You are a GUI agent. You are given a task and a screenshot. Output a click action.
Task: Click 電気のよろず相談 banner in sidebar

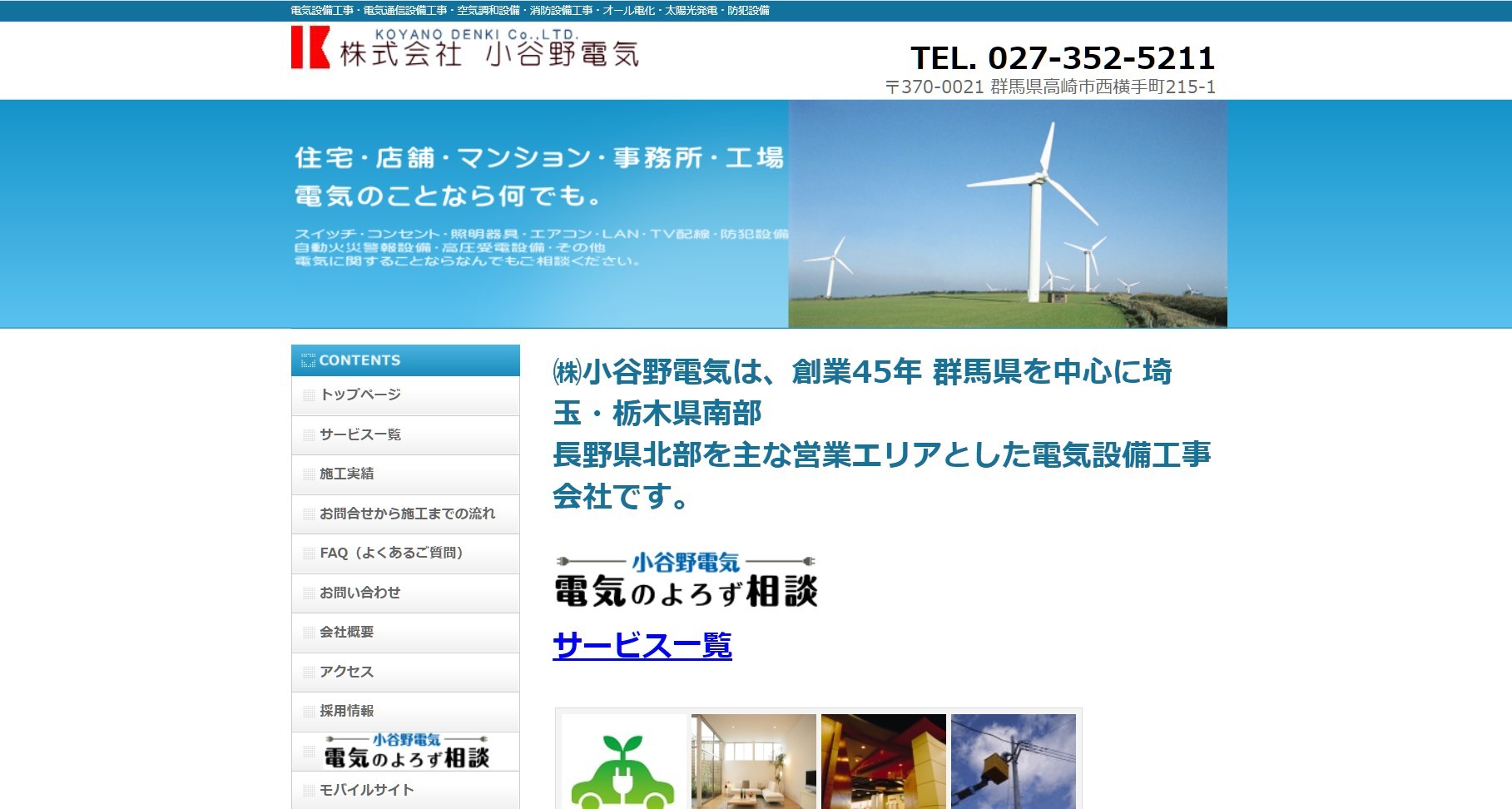click(406, 752)
